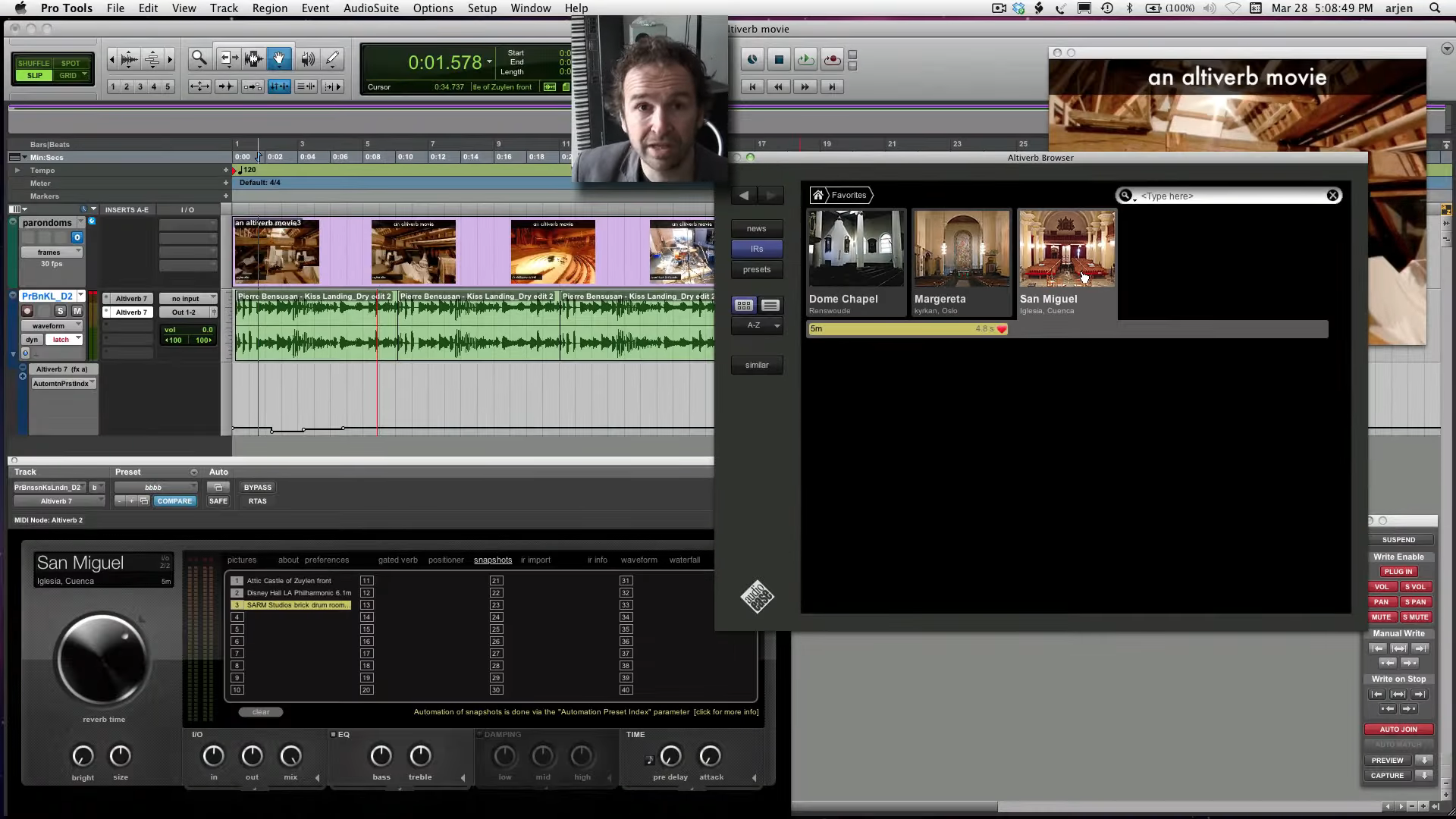Record-enable the PrBnKL_D2 track
The image size is (1456, 819).
click(28, 311)
